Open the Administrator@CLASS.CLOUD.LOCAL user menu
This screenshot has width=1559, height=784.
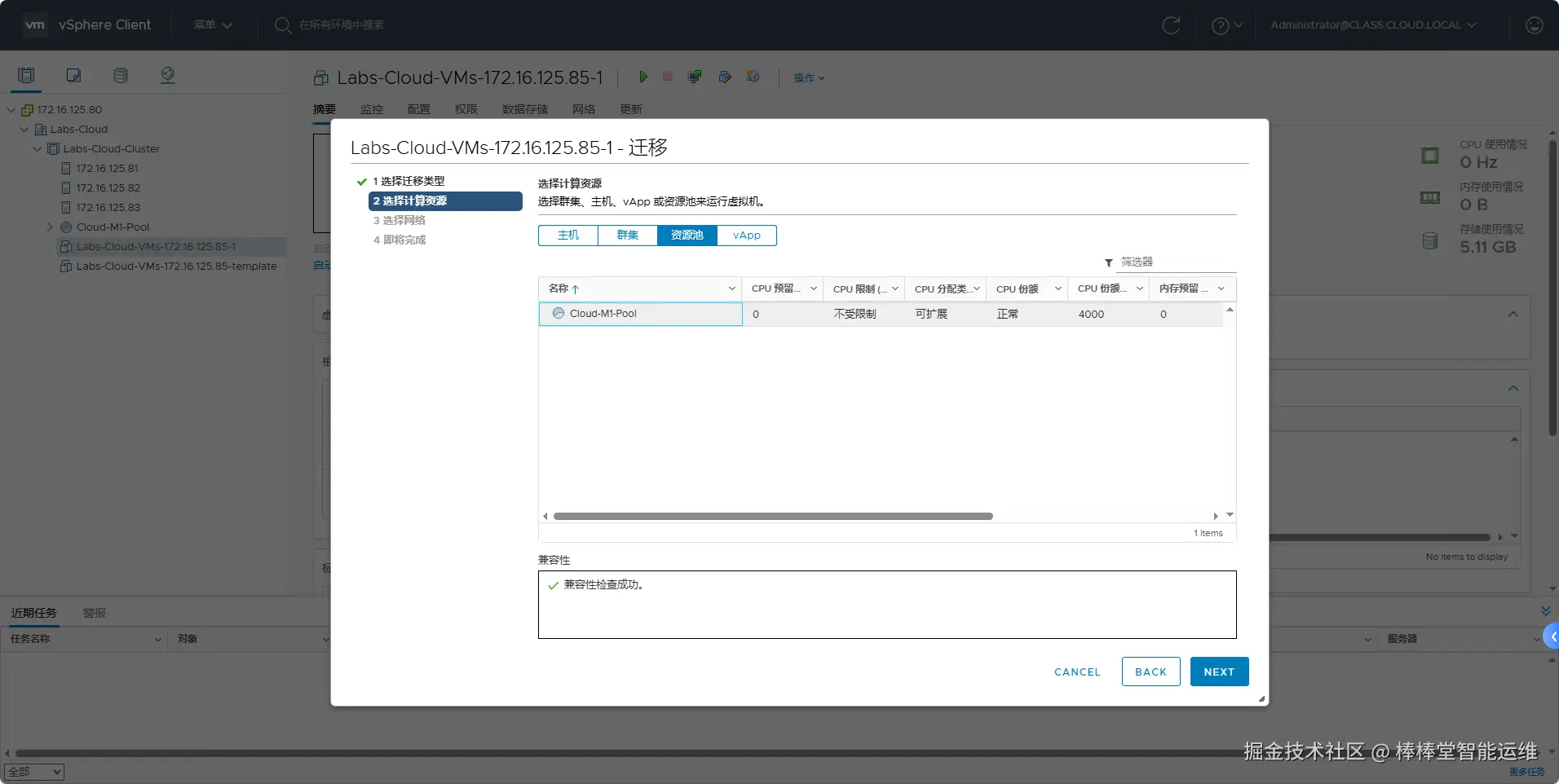(x=1373, y=25)
